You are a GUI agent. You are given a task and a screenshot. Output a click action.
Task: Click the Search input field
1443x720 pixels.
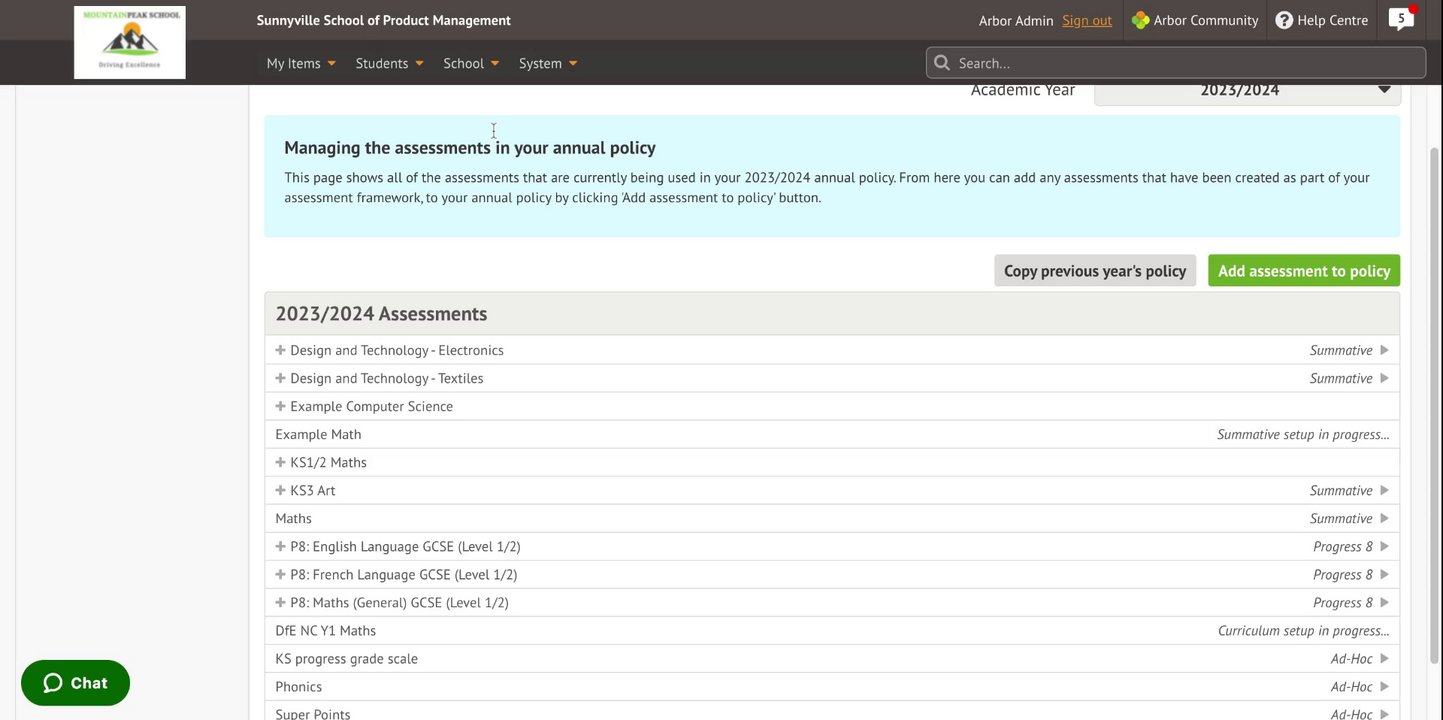pyautogui.click(x=1185, y=63)
